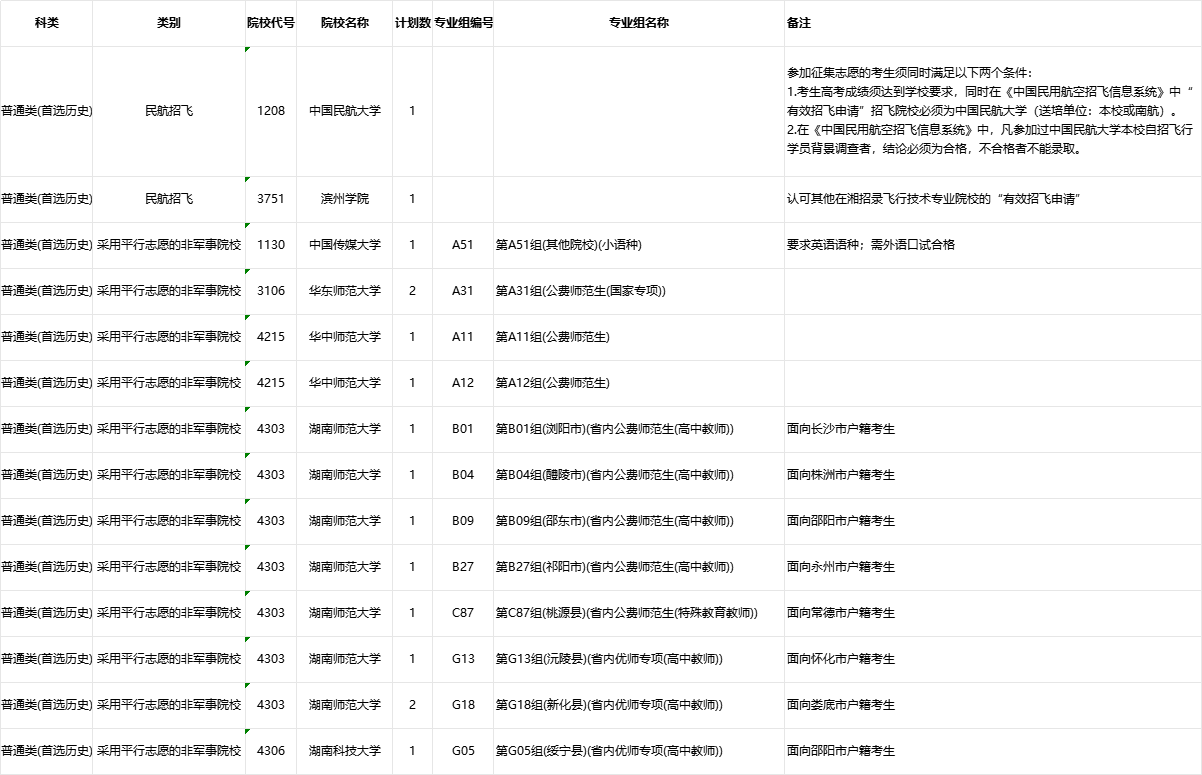The width and height of the screenshot is (1202, 775).
Task: Click the 第B09组(邵东市) group name cell
Action: click(614, 521)
